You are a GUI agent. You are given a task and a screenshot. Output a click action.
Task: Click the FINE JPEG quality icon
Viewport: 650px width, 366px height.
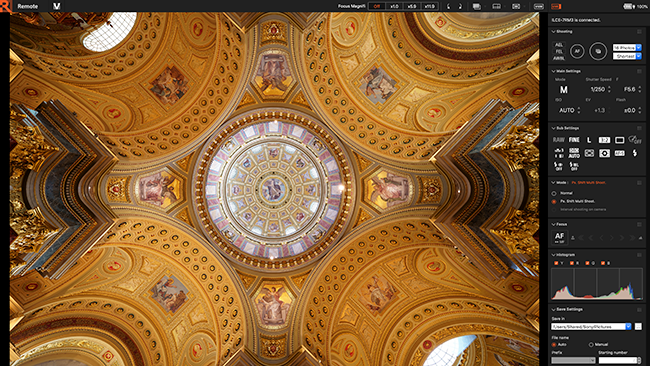click(x=574, y=140)
